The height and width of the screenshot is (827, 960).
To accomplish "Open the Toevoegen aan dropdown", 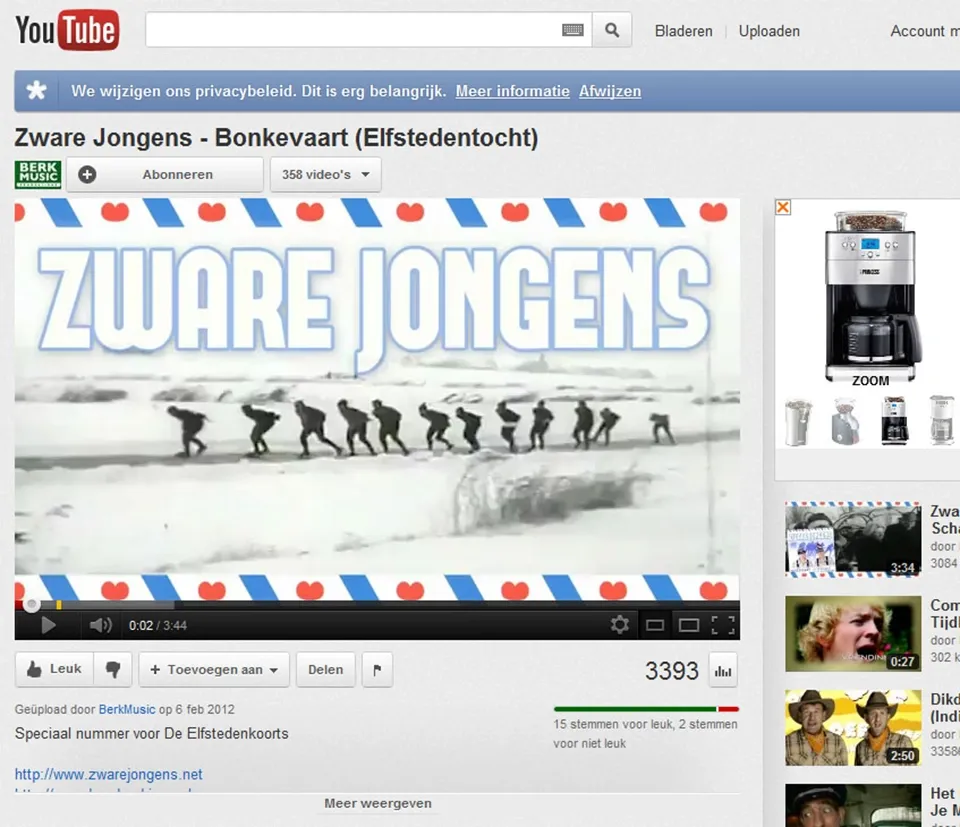I will (214, 670).
